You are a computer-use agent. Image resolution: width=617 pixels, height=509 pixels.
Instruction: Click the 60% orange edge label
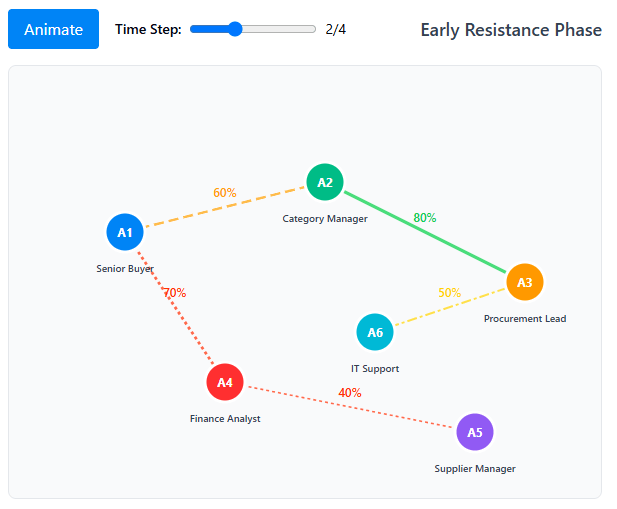coord(224,192)
